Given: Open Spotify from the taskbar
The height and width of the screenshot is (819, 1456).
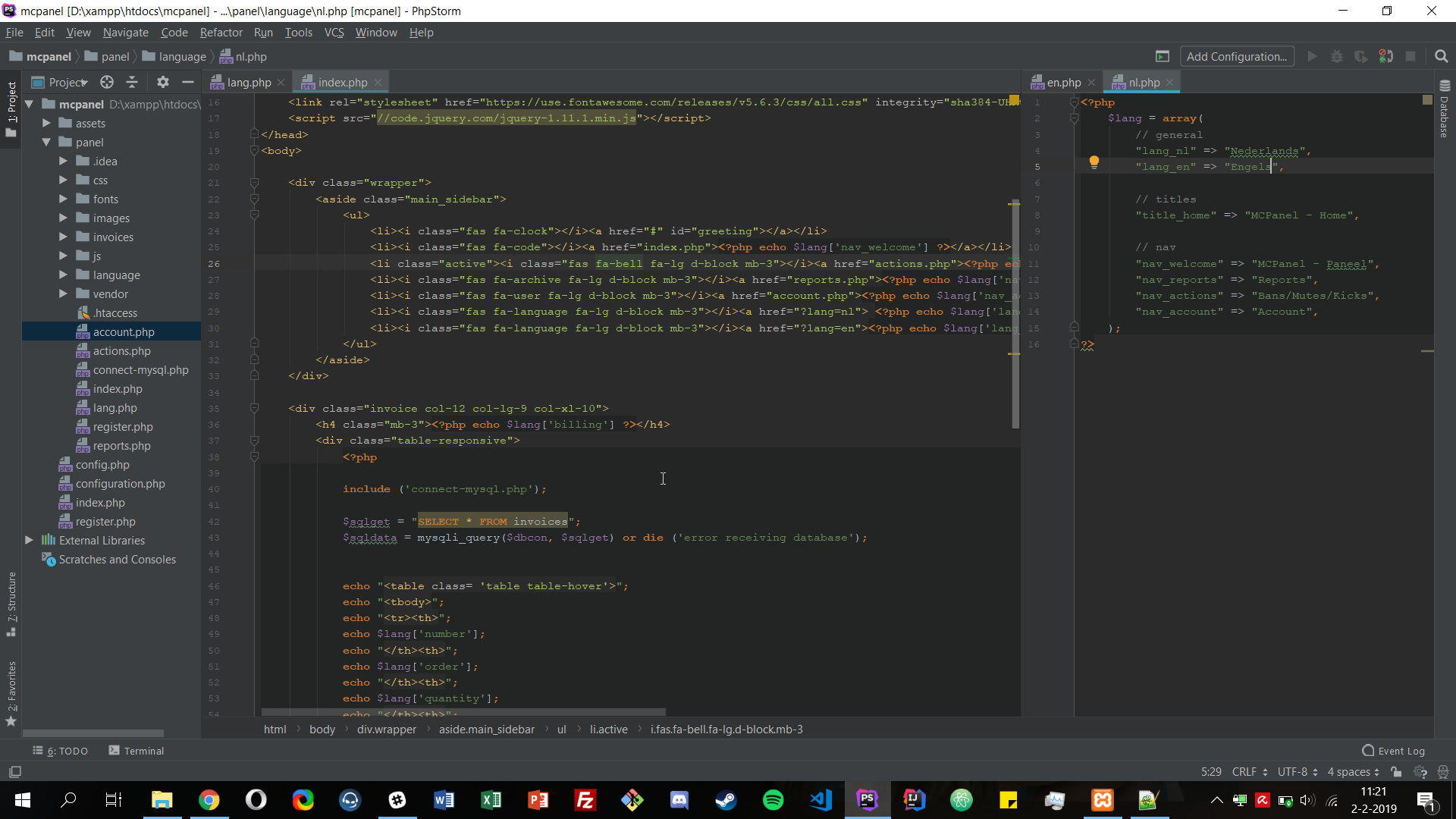Looking at the screenshot, I should point(773,800).
